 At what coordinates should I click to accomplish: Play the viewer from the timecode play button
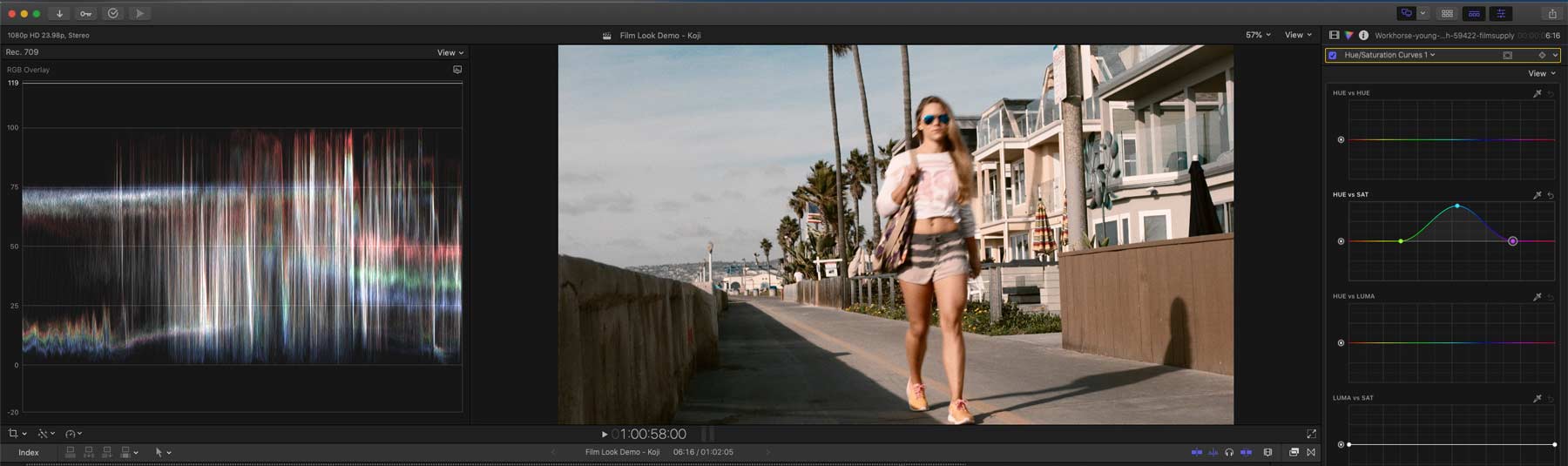pyautogui.click(x=605, y=434)
